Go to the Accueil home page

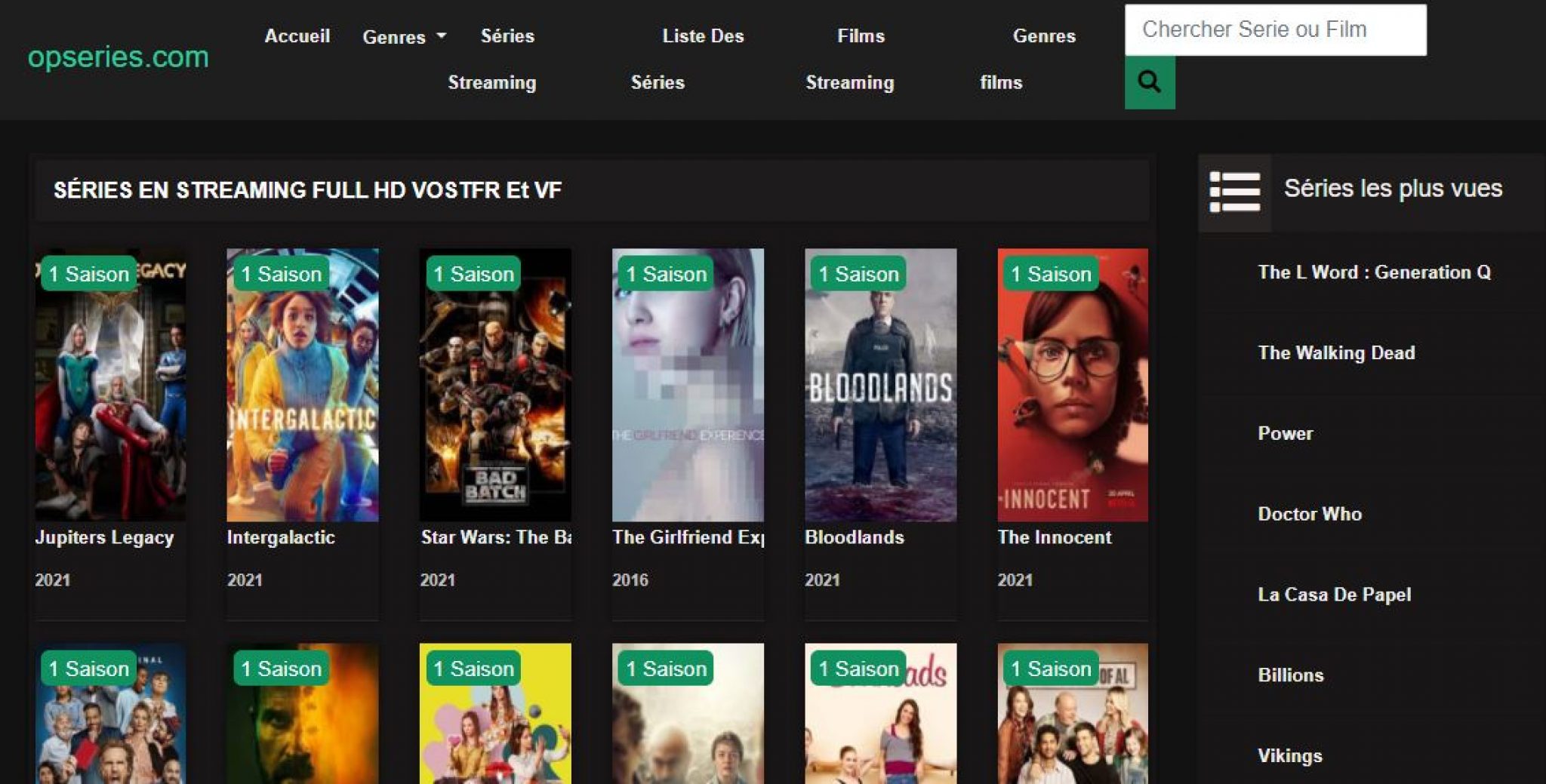(297, 36)
